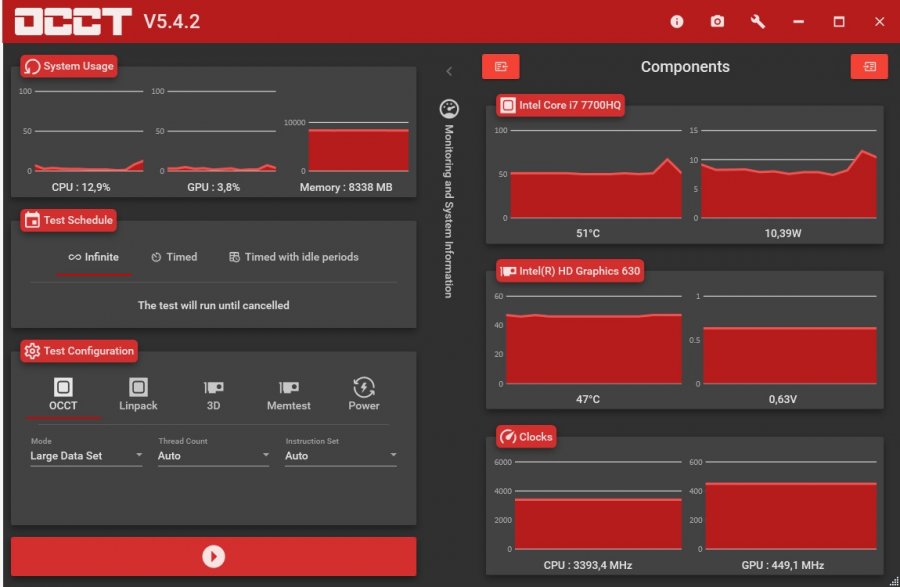
Task: Switch to the Timed schedule tab
Action: pyautogui.click(x=174, y=258)
